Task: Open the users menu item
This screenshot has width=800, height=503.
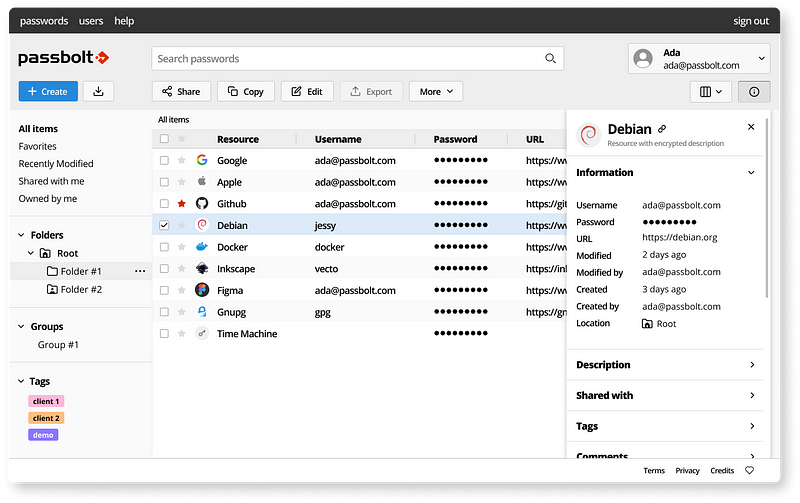Action: pyautogui.click(x=91, y=21)
